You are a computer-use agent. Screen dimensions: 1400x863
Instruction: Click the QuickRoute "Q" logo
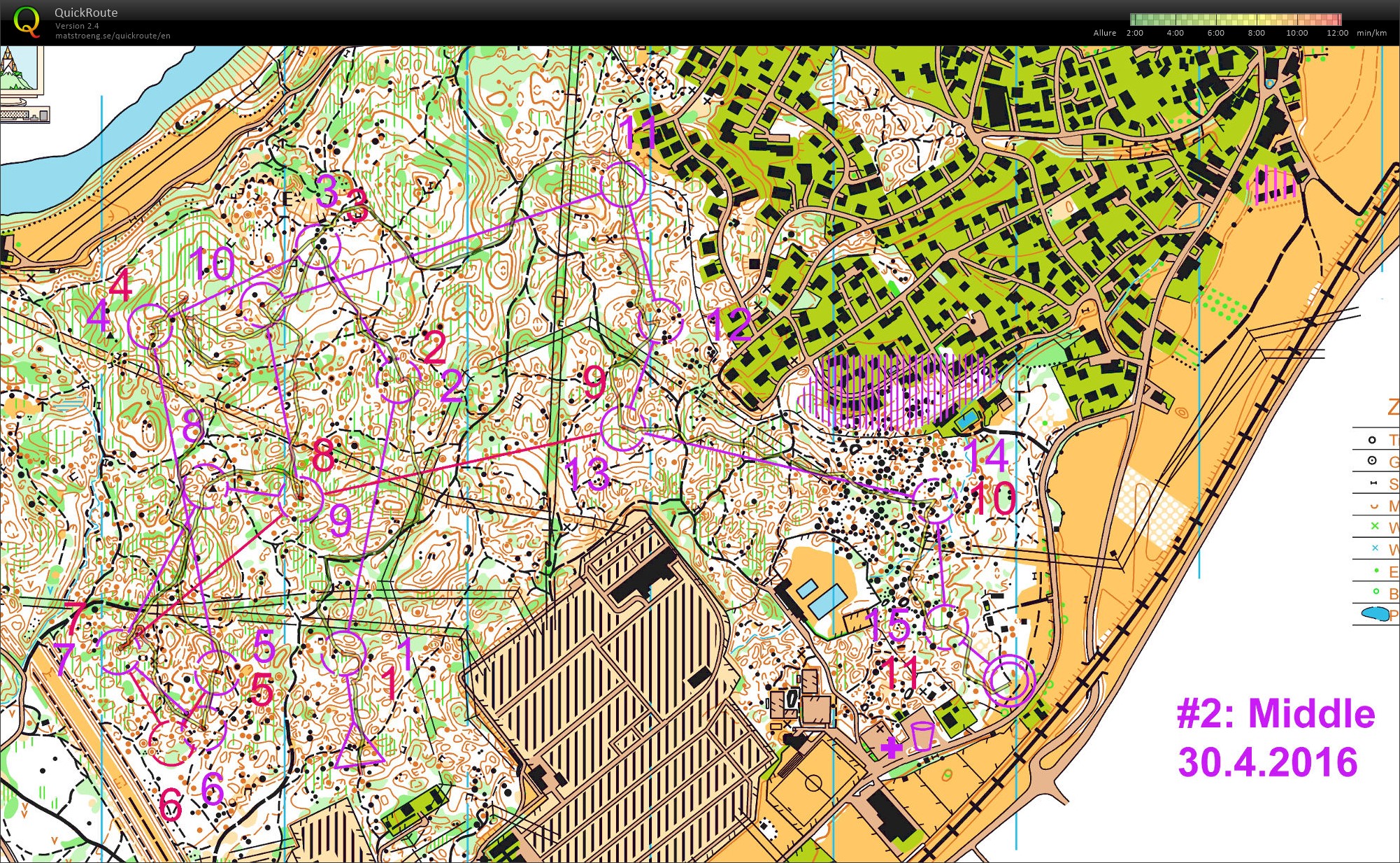pos(27,20)
